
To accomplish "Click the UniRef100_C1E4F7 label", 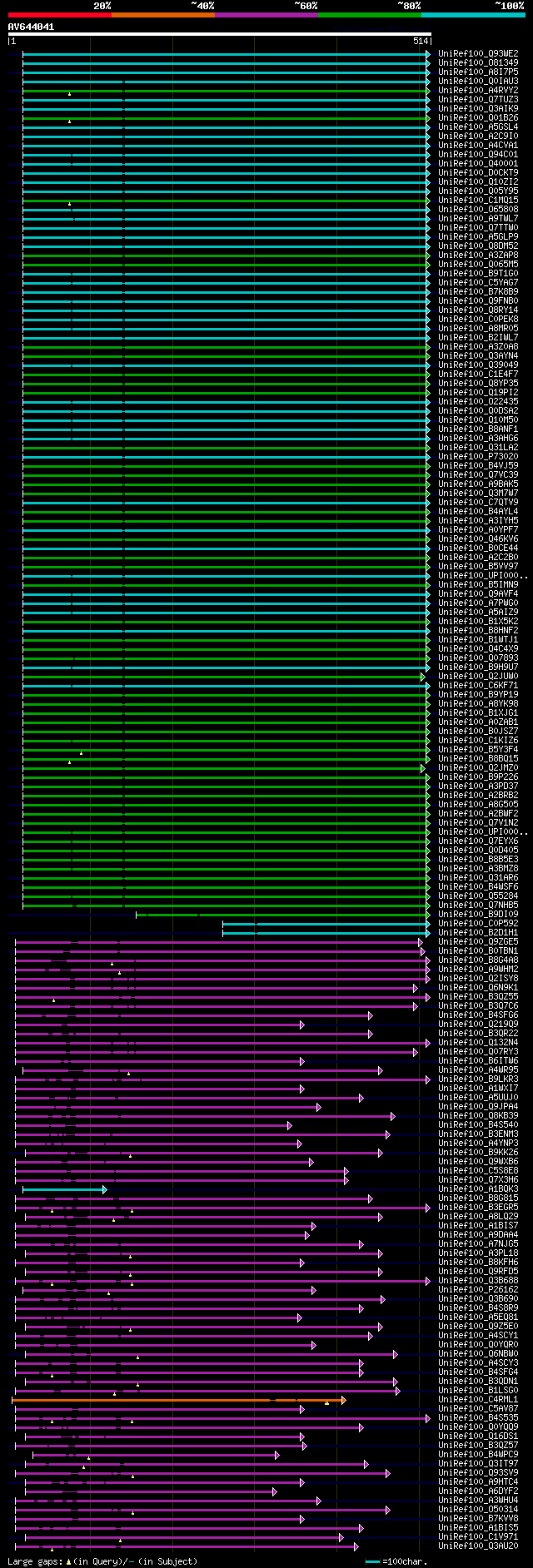I will coord(478,374).
